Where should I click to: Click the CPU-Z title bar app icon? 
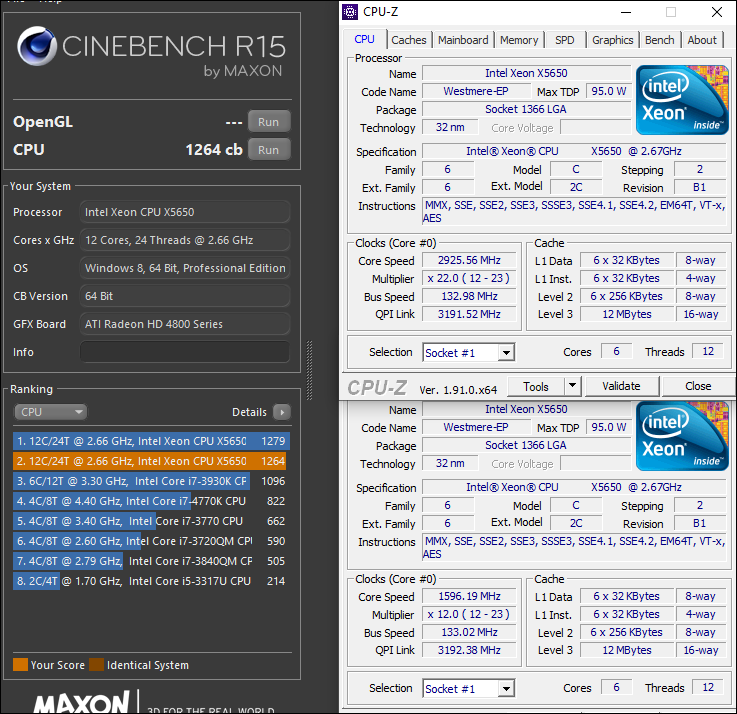pyautogui.click(x=350, y=12)
